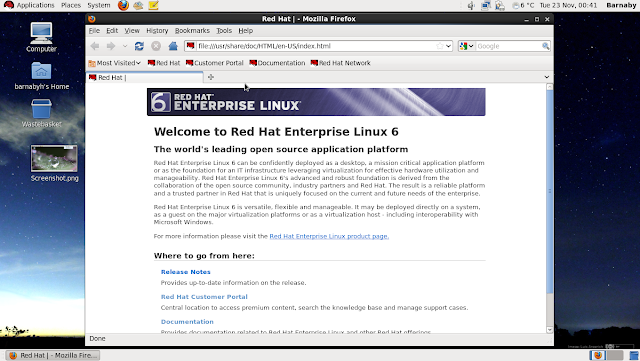This screenshot has height=361, width=640.
Task: Click the Forward navigation arrow
Action: point(111,46)
